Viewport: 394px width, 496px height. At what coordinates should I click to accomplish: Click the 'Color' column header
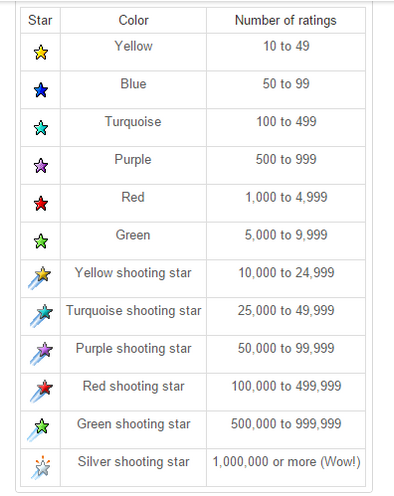click(133, 20)
